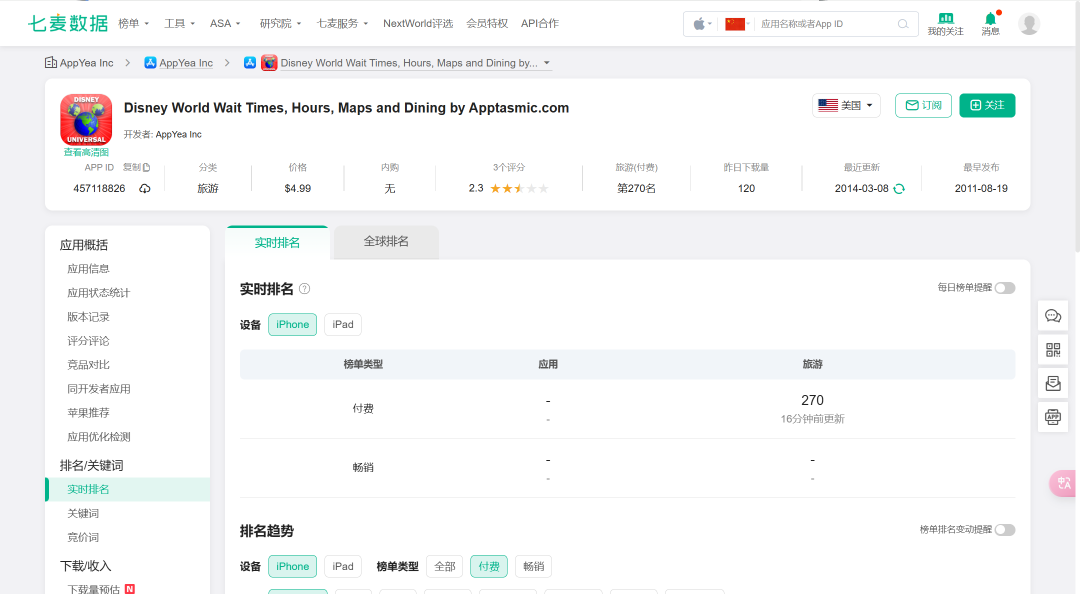Select iPad device in 实时排名
Image resolution: width=1080 pixels, height=594 pixels.
click(x=343, y=325)
